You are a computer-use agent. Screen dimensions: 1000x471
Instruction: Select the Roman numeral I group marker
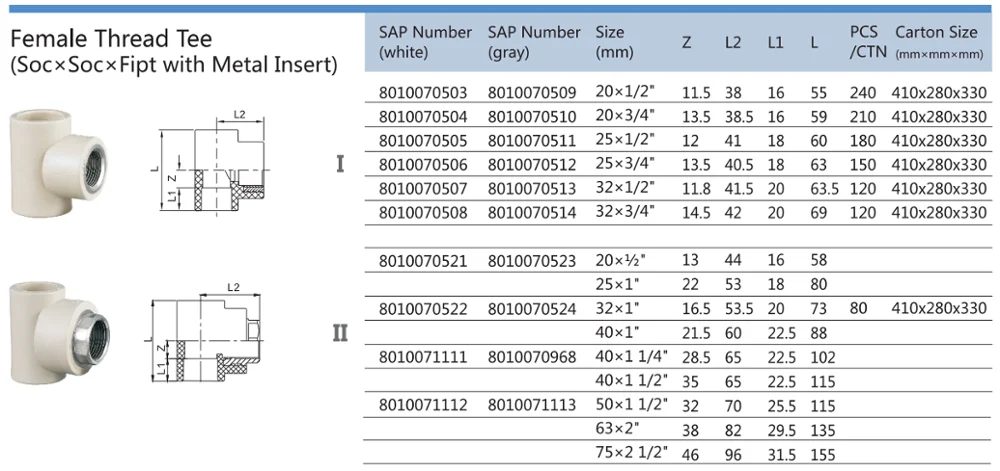tap(340, 162)
